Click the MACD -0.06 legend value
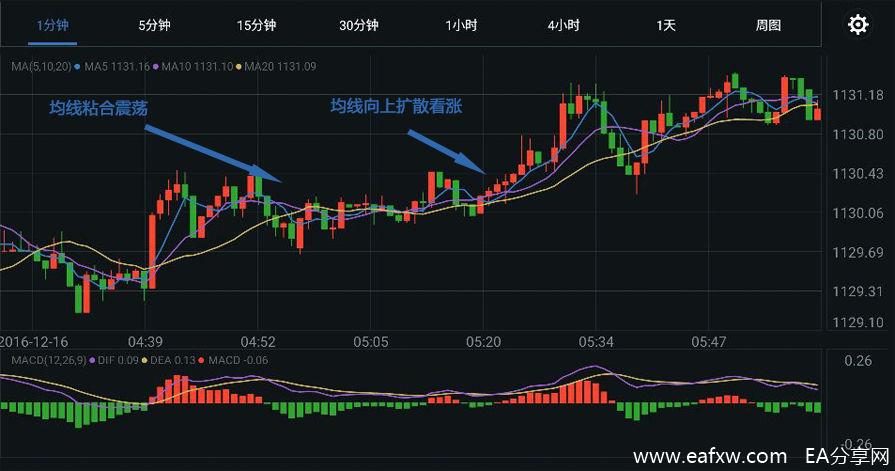Image resolution: width=895 pixels, height=471 pixels. [238, 360]
